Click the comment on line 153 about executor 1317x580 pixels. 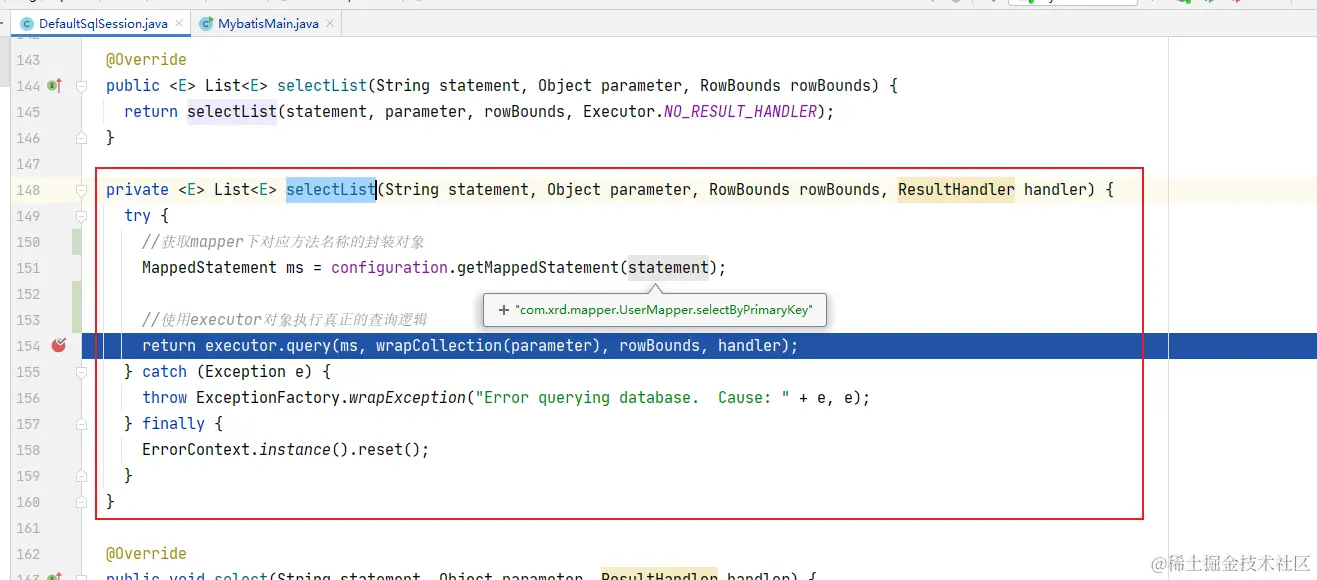(x=285, y=320)
